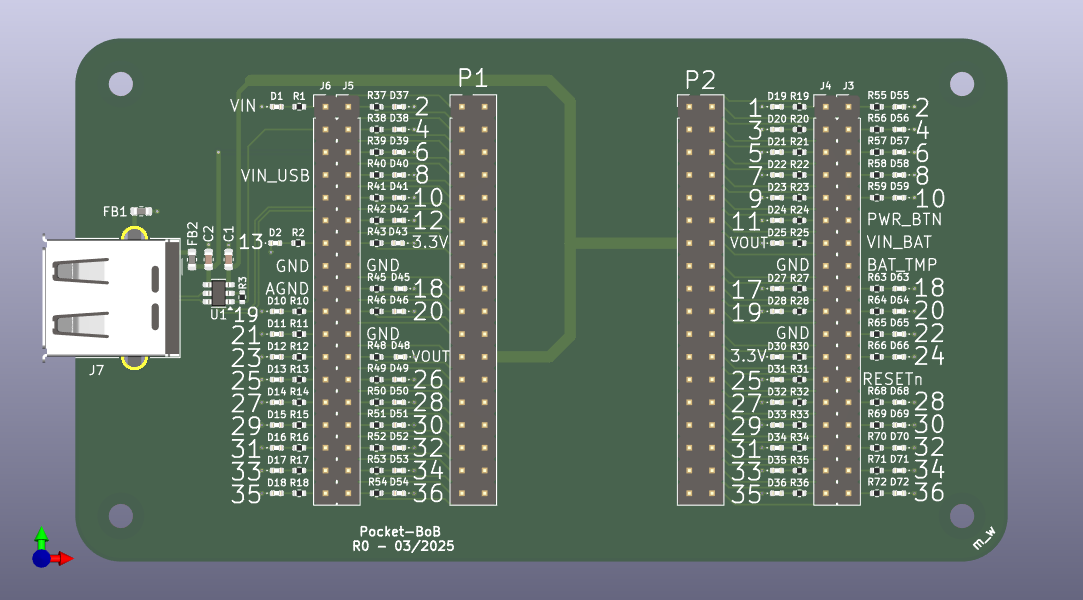Click the red X-axis arrow of the gizmo

[64, 558]
